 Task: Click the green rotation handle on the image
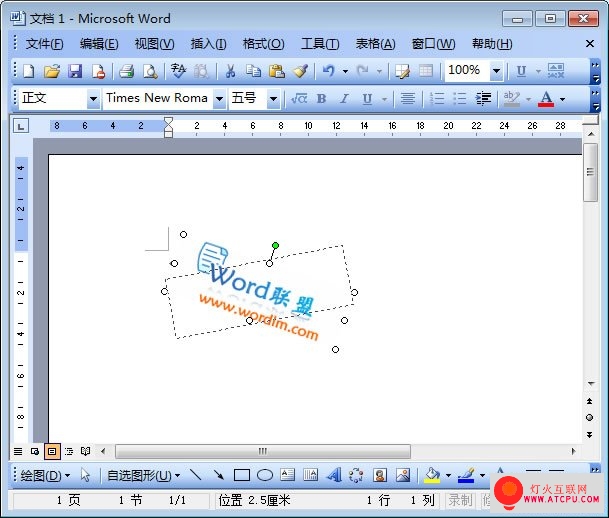[x=275, y=245]
